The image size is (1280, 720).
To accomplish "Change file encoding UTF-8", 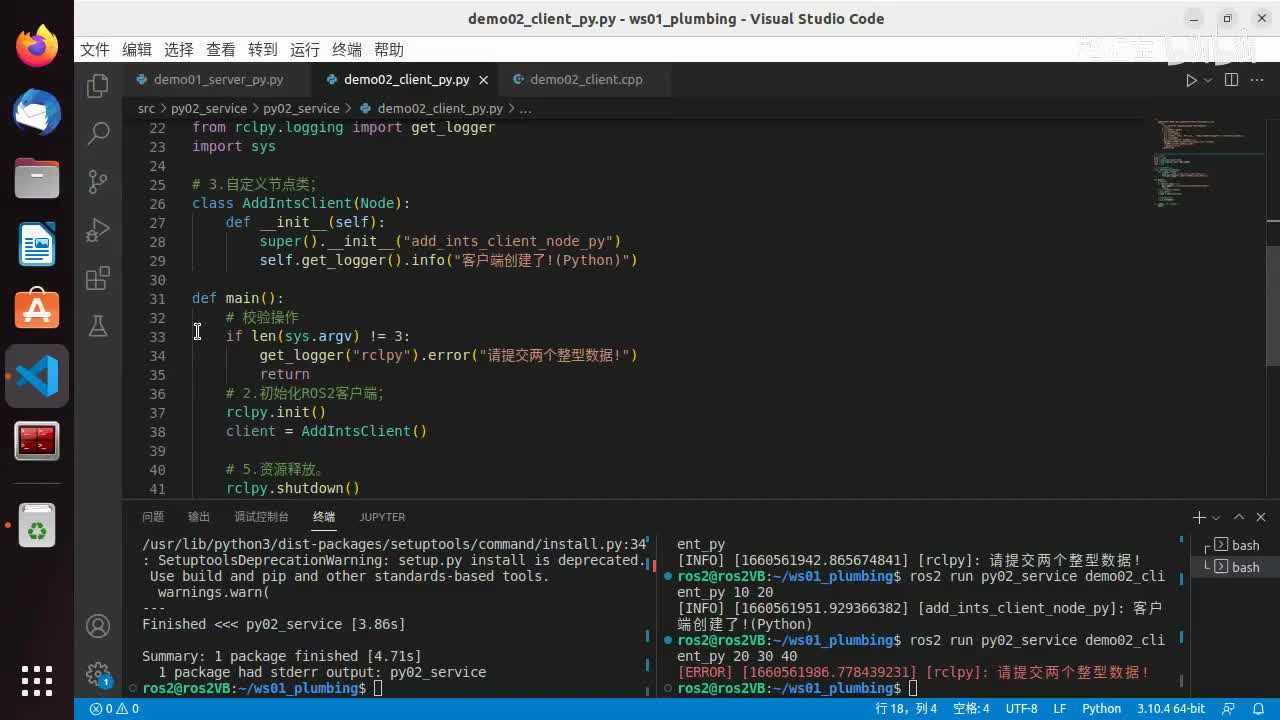I will click(1021, 709).
